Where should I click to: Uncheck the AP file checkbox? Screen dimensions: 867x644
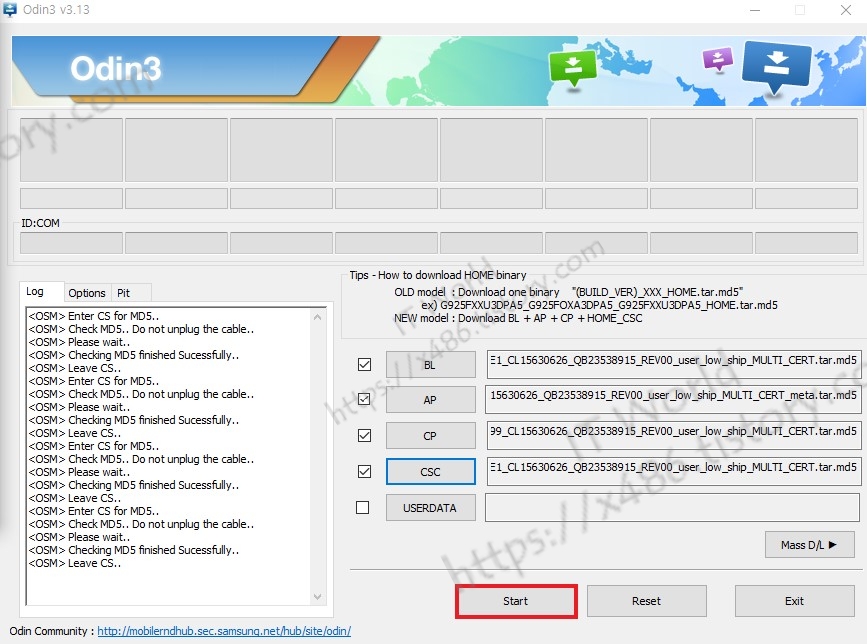point(364,399)
